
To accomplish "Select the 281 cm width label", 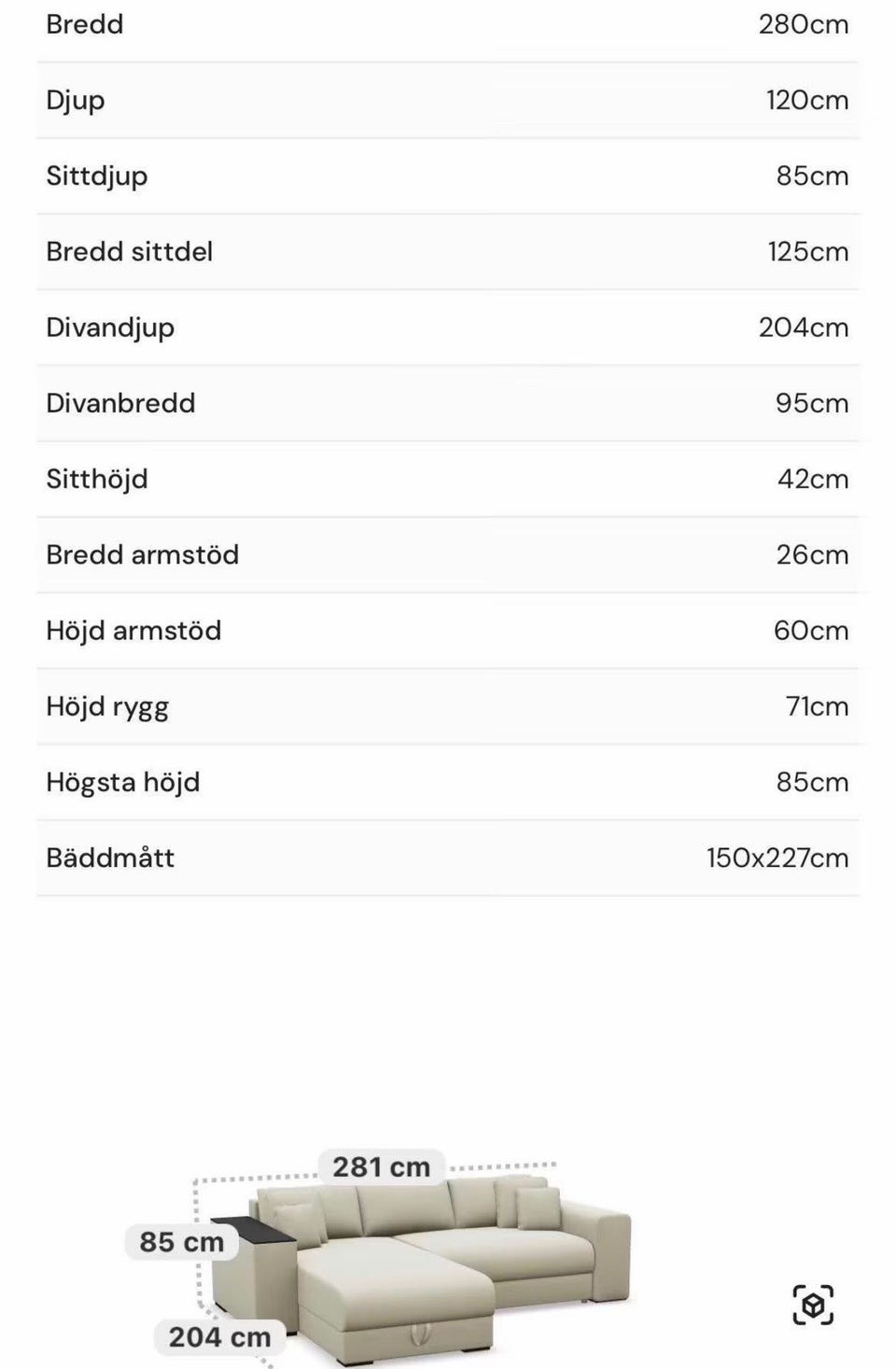I will (382, 1166).
